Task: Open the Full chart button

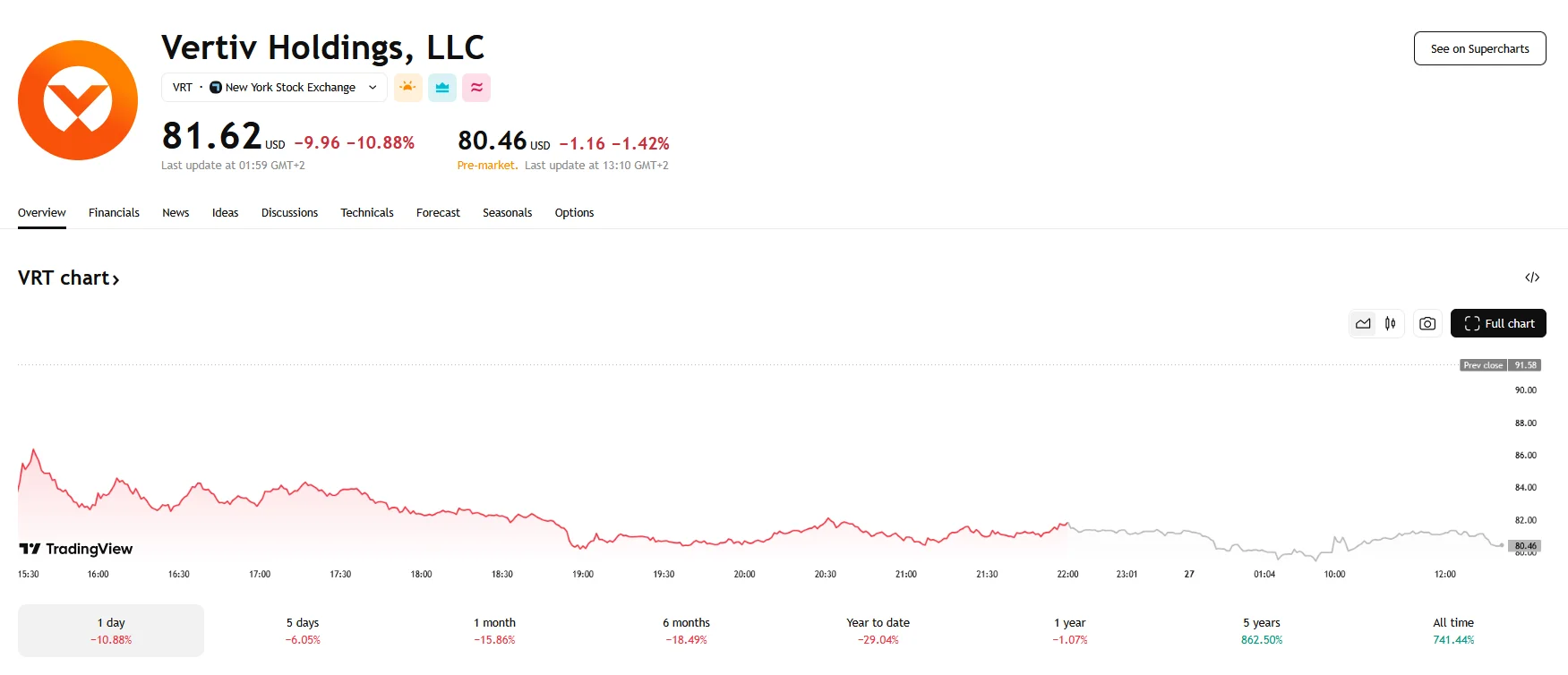Action: 1498,323
